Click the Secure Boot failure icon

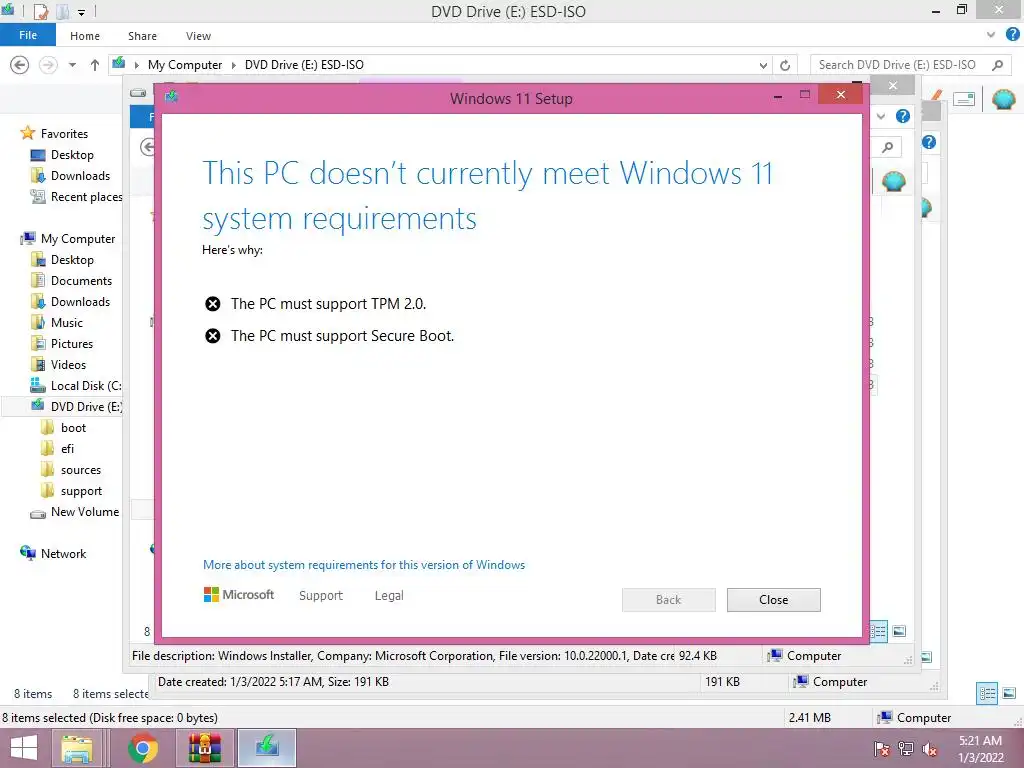coord(212,336)
